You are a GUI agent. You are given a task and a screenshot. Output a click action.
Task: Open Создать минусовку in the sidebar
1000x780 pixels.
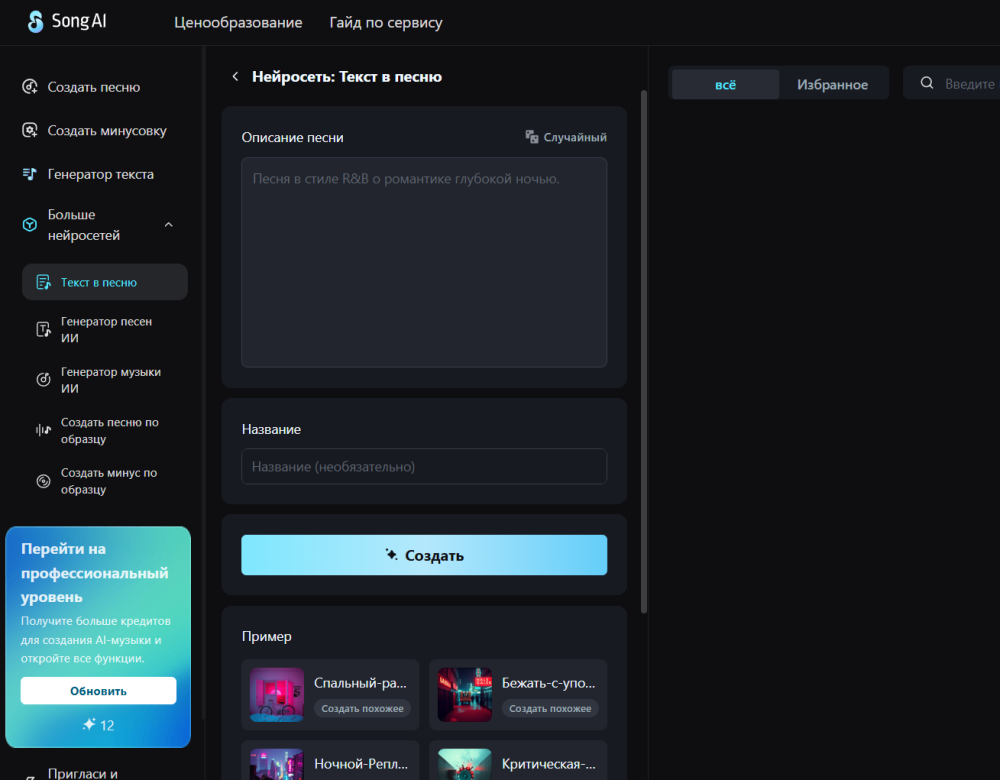pos(107,130)
